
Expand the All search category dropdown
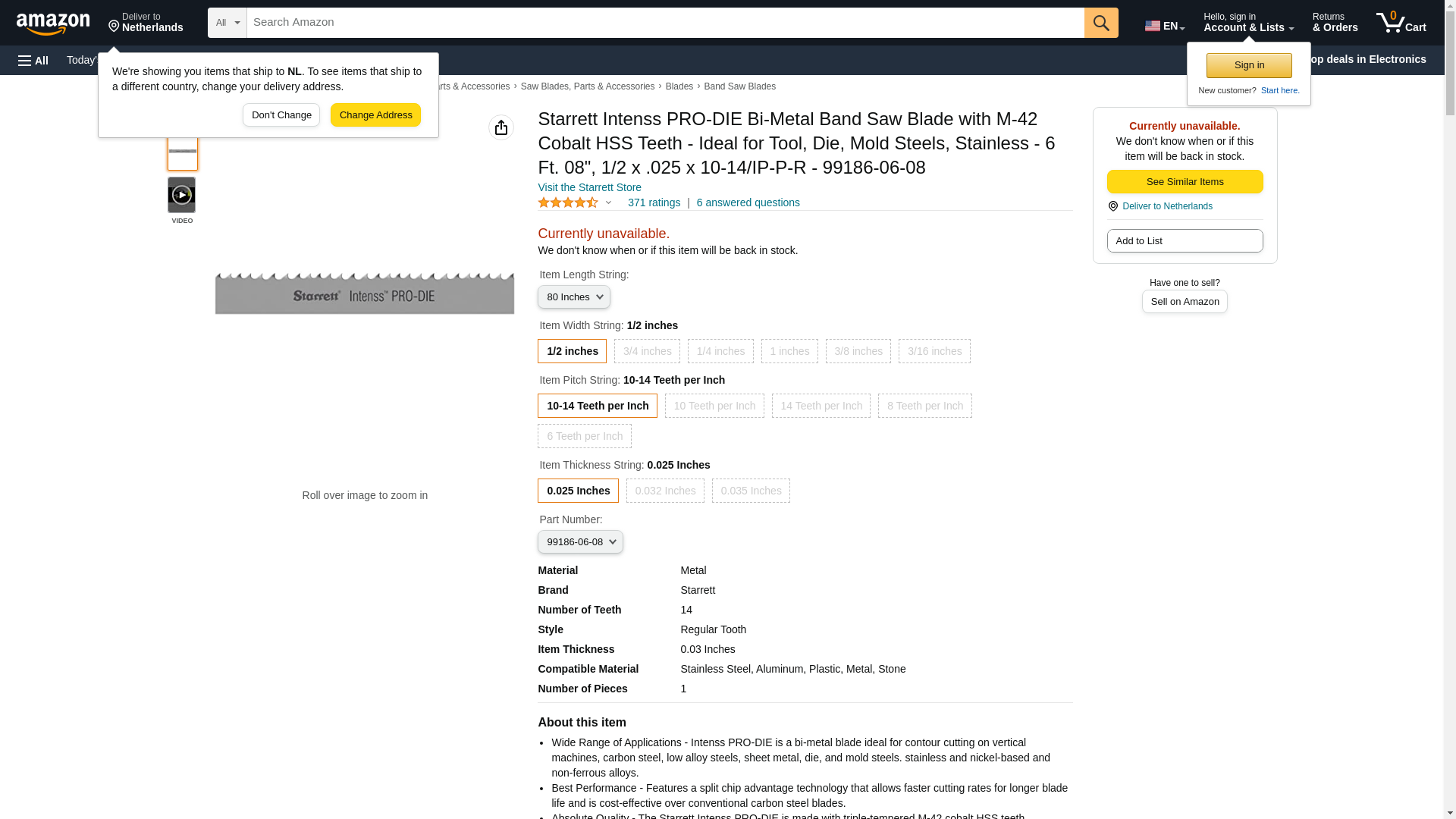(x=227, y=23)
